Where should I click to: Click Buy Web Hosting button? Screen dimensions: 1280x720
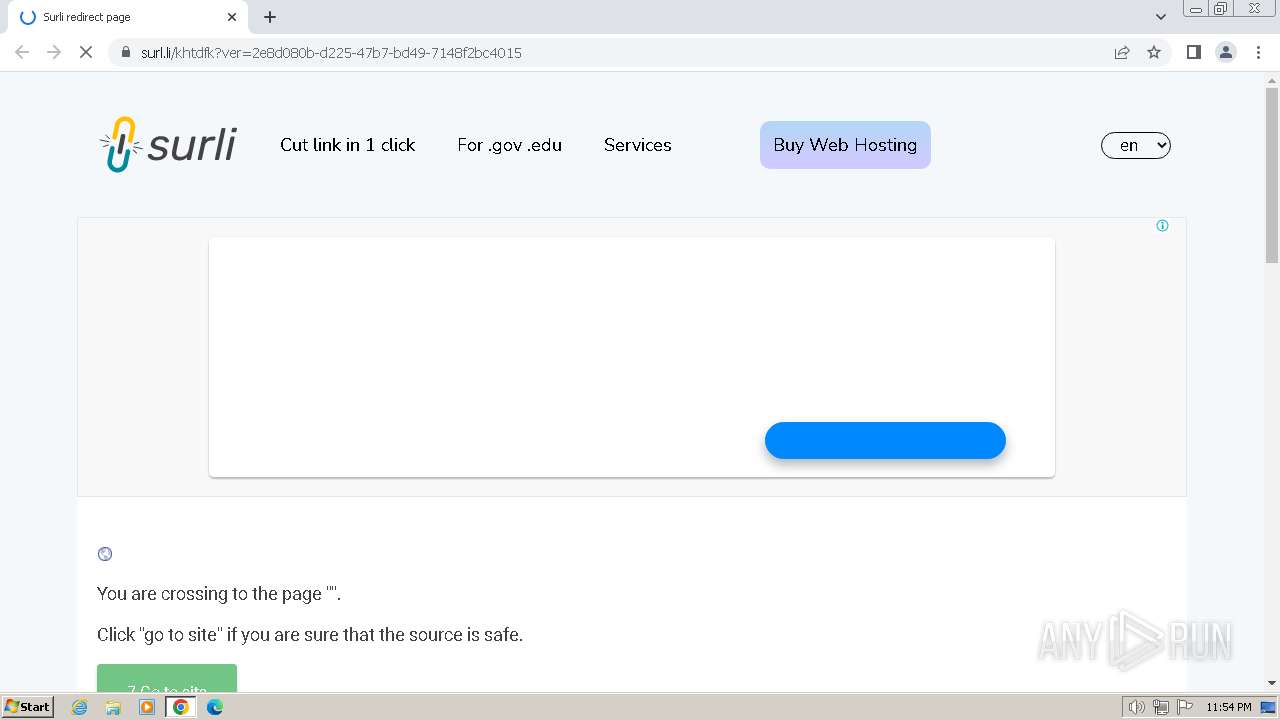point(845,145)
